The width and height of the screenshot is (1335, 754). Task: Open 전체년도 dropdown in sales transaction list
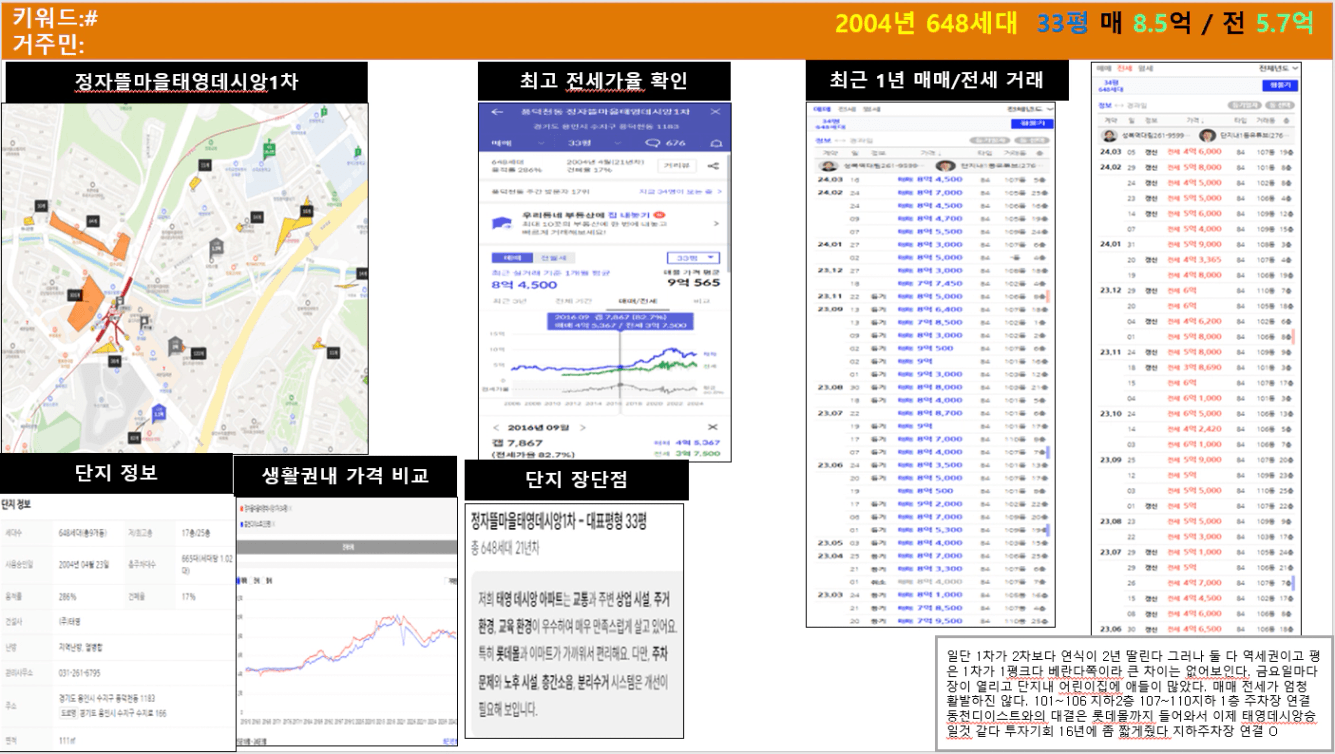[x=1030, y=109]
